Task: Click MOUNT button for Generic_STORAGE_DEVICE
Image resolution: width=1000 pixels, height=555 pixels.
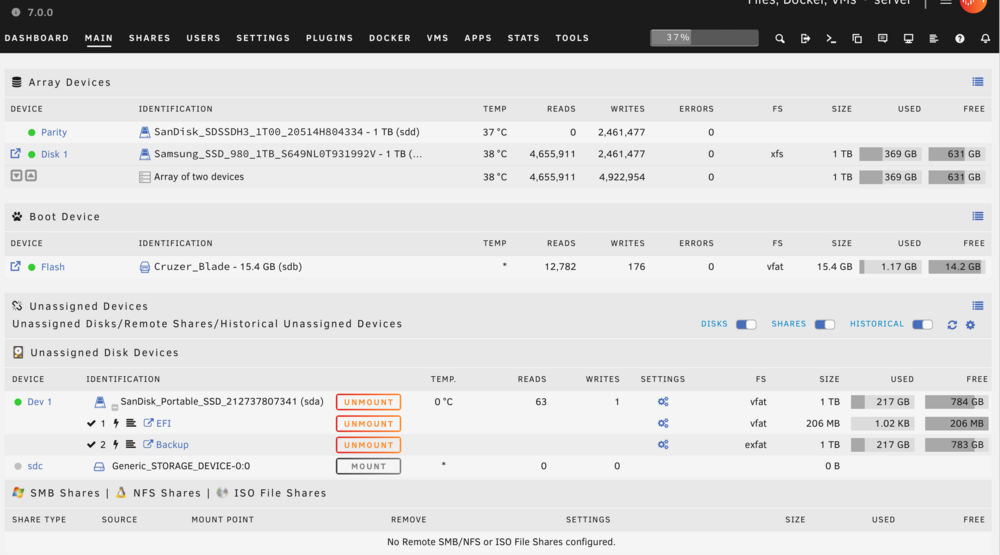Action: click(369, 466)
